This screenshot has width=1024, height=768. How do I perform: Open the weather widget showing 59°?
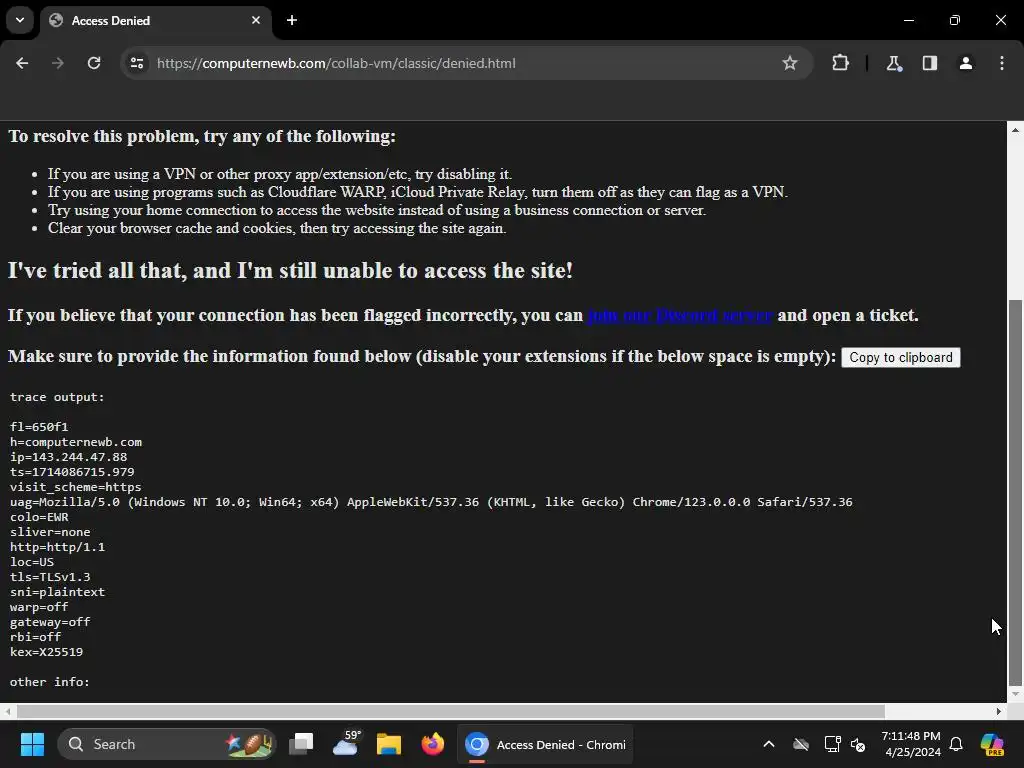[345, 744]
